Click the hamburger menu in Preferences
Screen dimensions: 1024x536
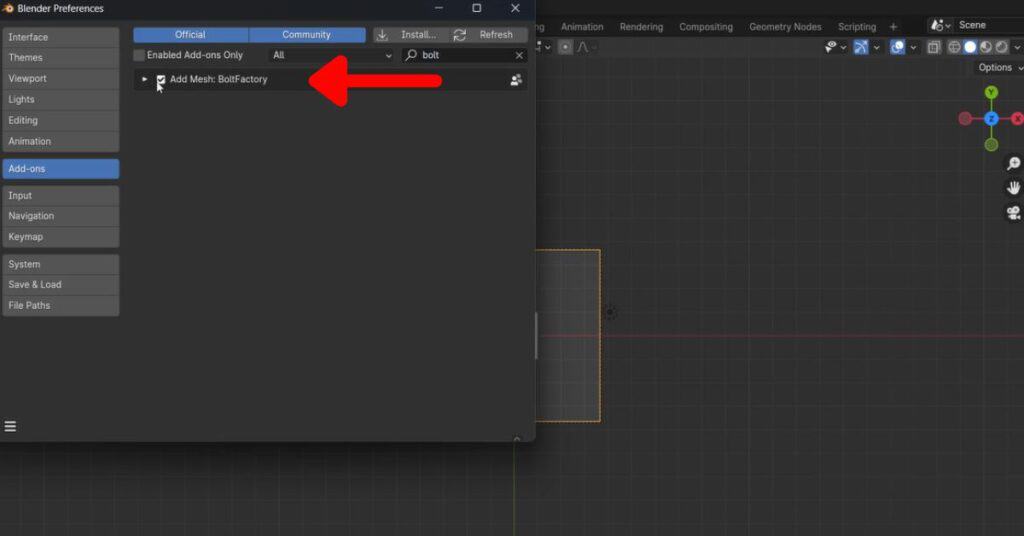10,427
